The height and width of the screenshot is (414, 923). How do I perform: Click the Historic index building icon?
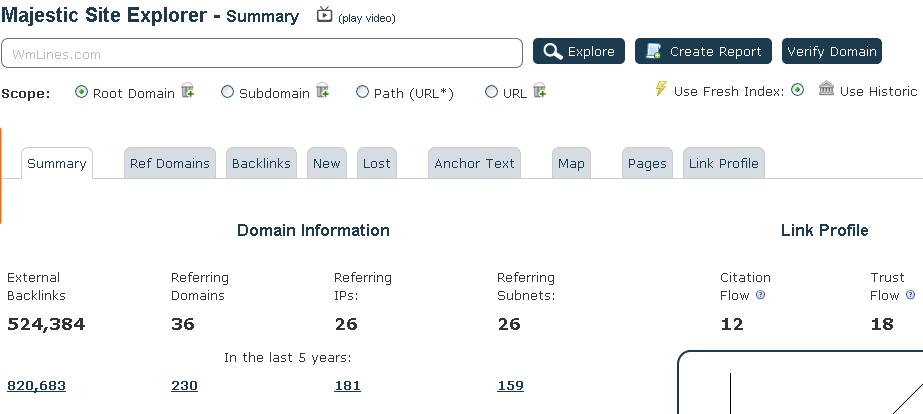(x=826, y=89)
